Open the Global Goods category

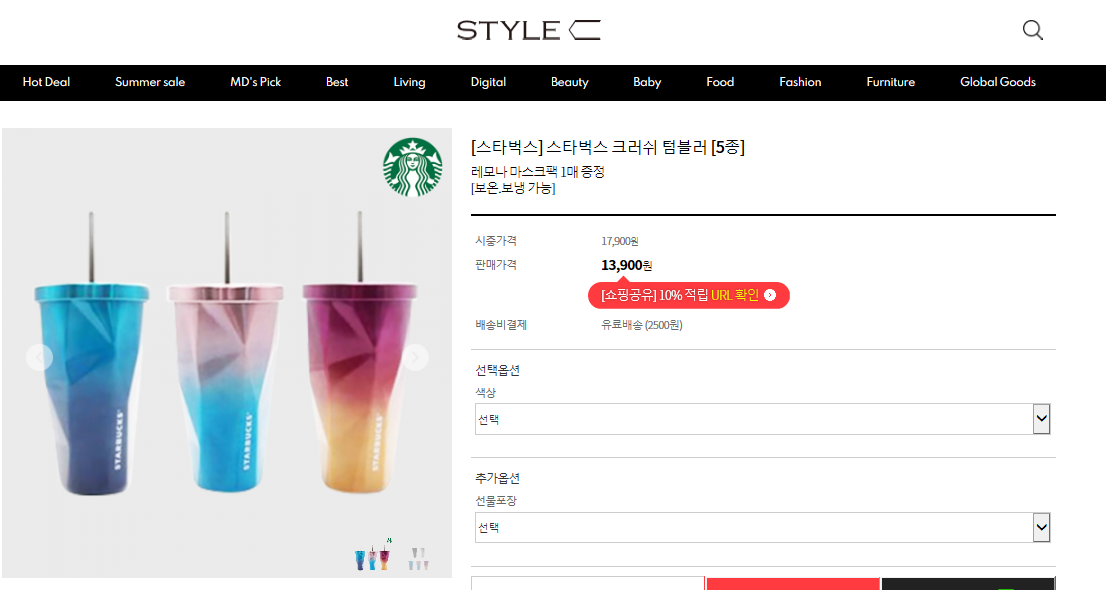[x=997, y=82]
